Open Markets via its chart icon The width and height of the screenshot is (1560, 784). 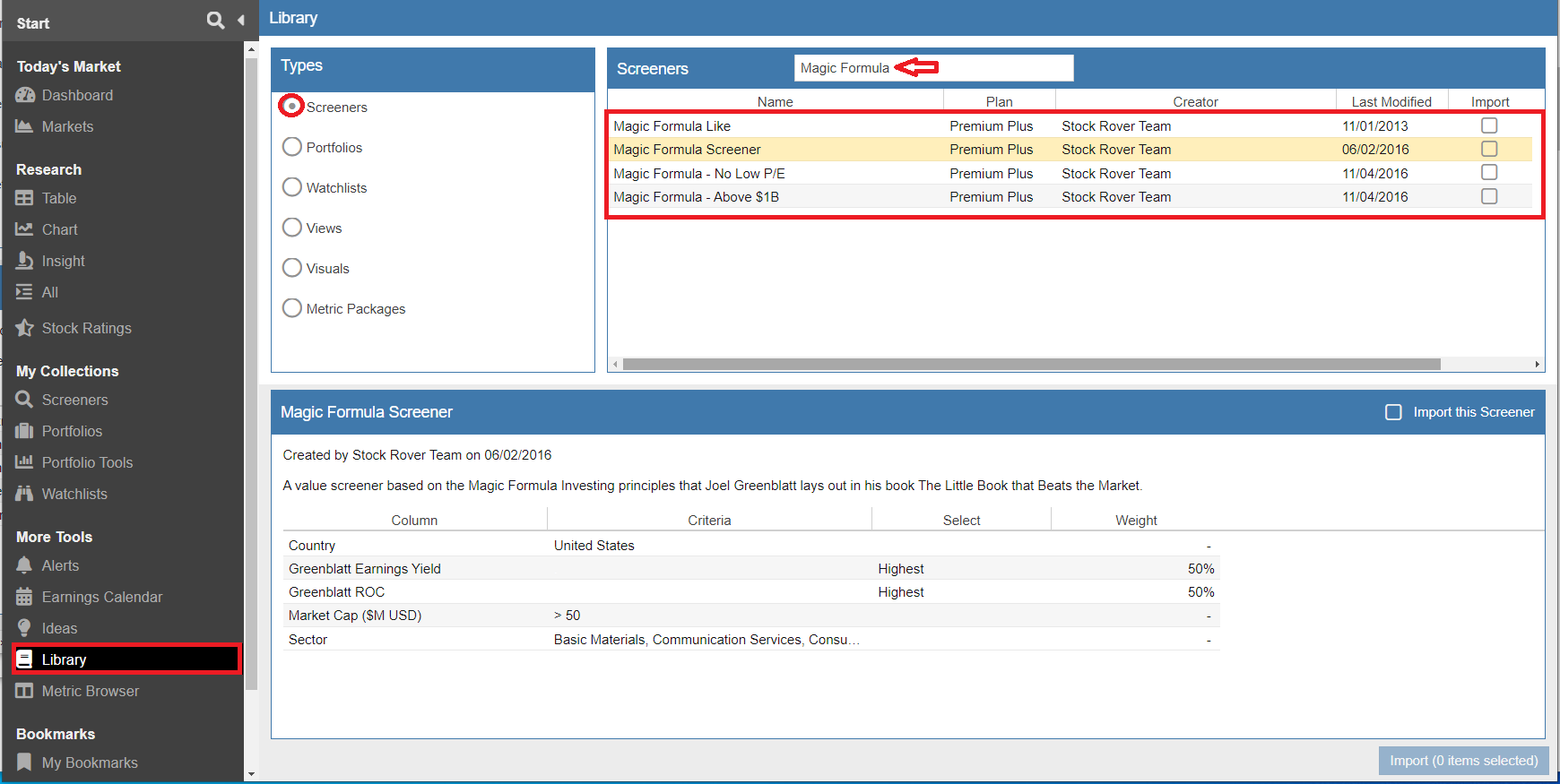[25, 126]
